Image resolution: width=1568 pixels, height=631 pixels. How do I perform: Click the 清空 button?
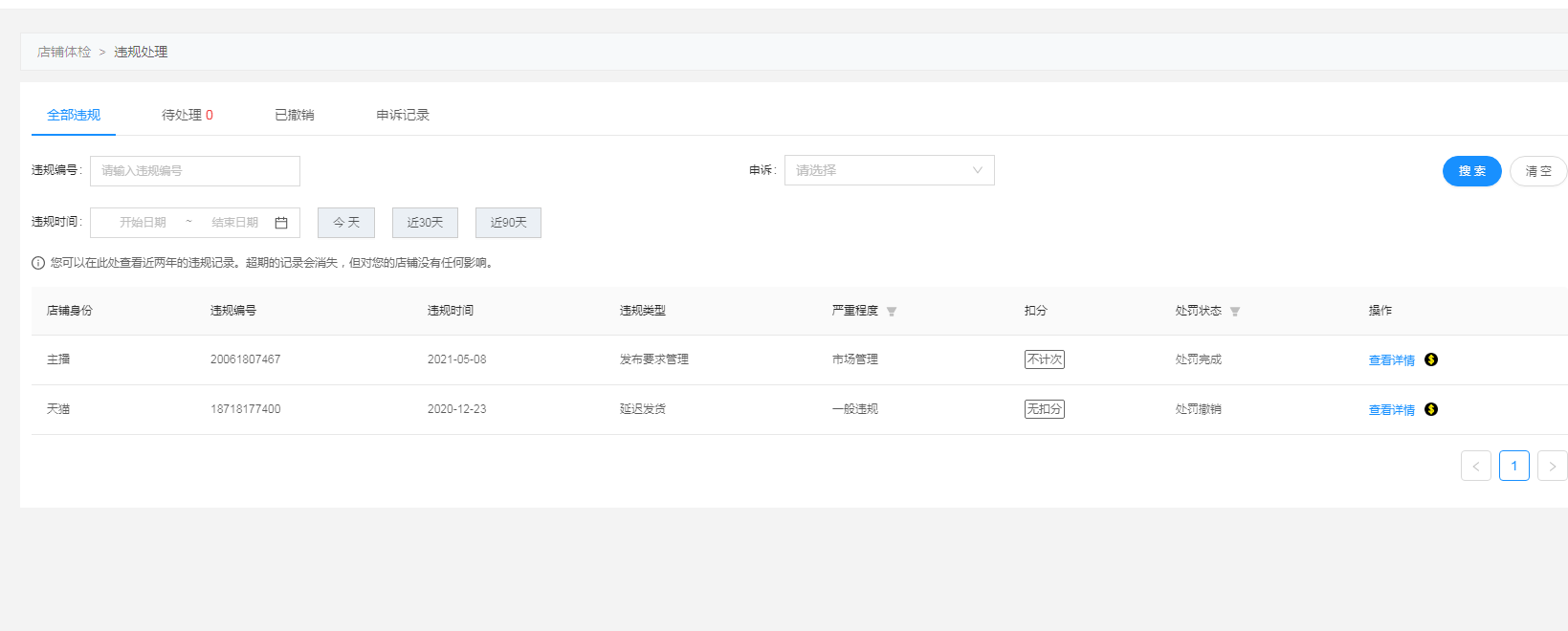coord(1537,171)
